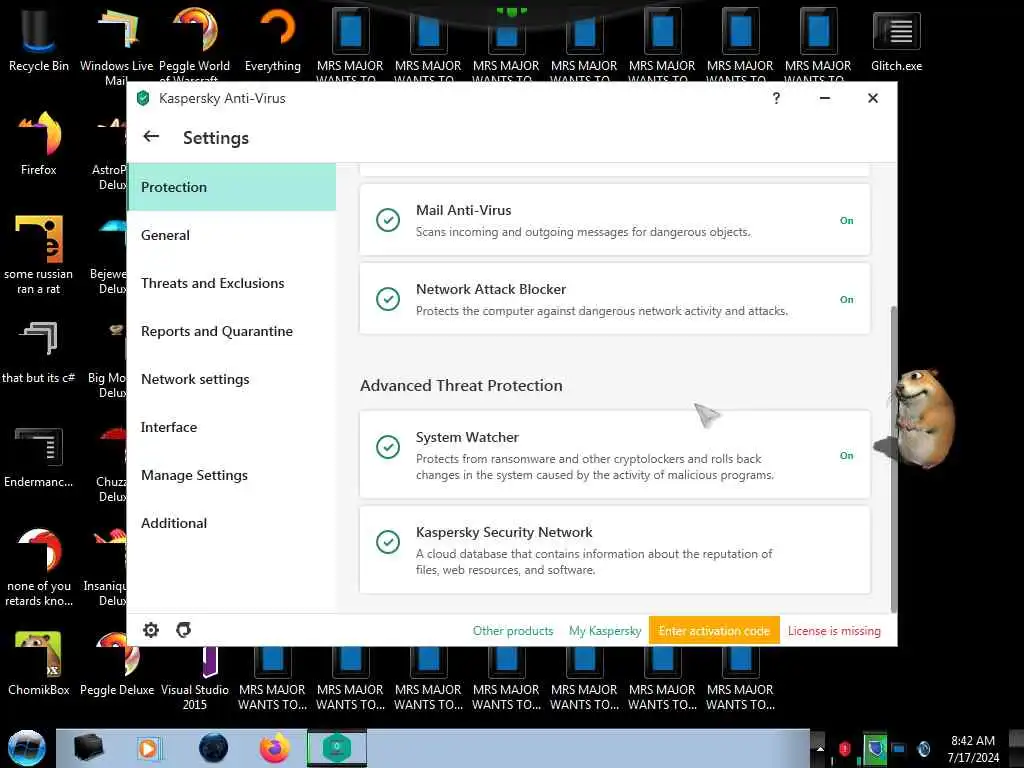Toggle System Watcher On switch

(846, 456)
